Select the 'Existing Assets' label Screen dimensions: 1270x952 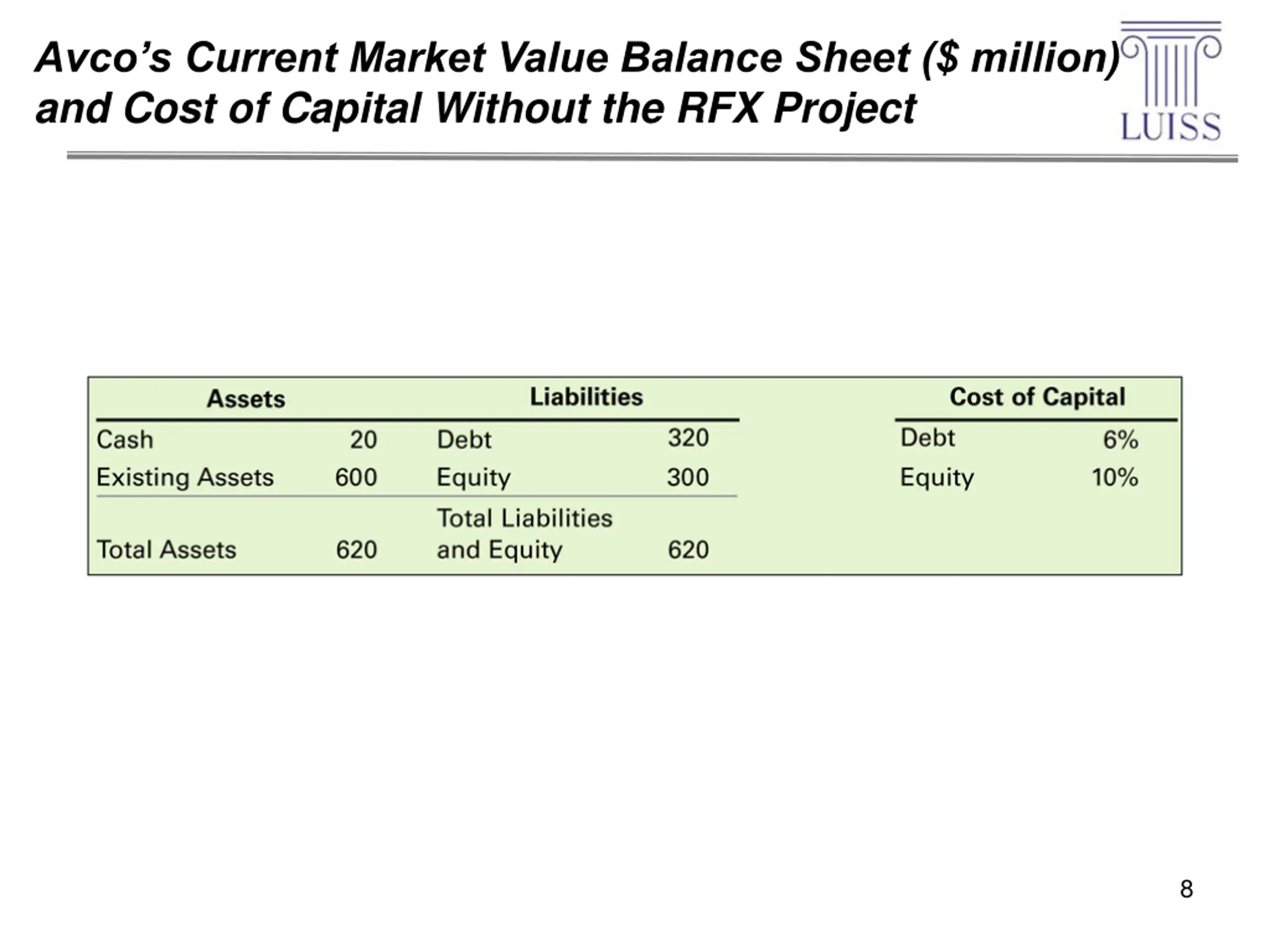(x=185, y=477)
